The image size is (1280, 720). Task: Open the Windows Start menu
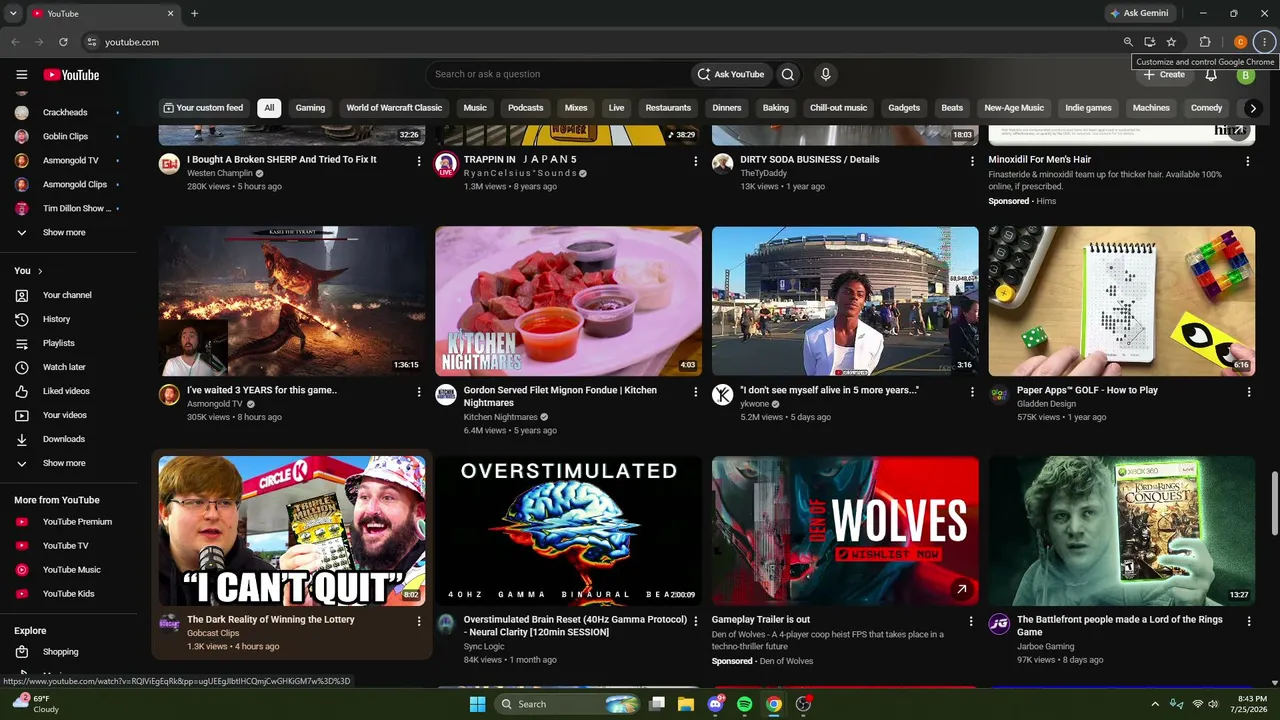click(x=477, y=704)
